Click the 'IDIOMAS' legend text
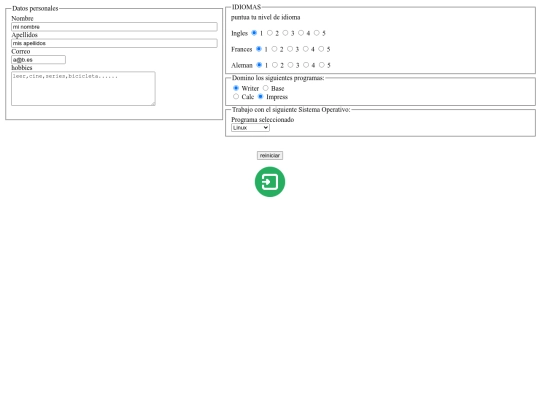 pos(246,7)
